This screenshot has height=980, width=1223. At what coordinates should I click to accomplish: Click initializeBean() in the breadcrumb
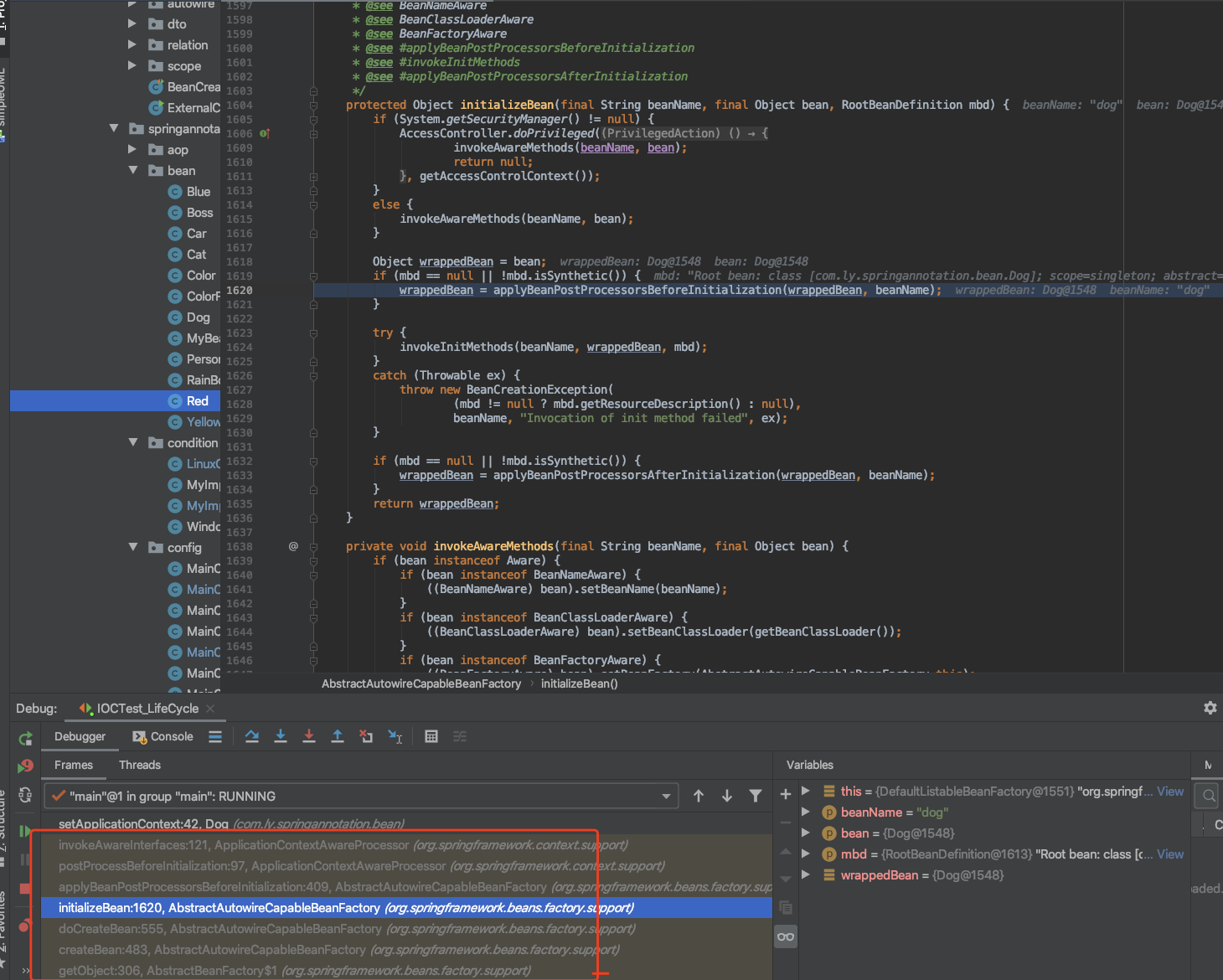(580, 683)
